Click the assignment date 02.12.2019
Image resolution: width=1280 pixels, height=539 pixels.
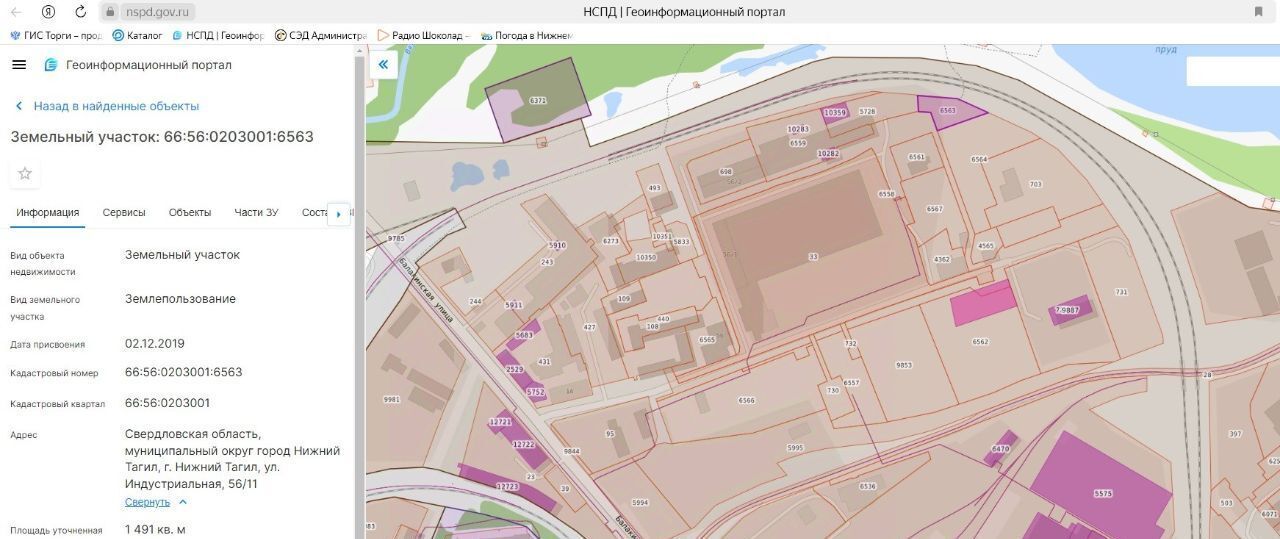coord(155,343)
